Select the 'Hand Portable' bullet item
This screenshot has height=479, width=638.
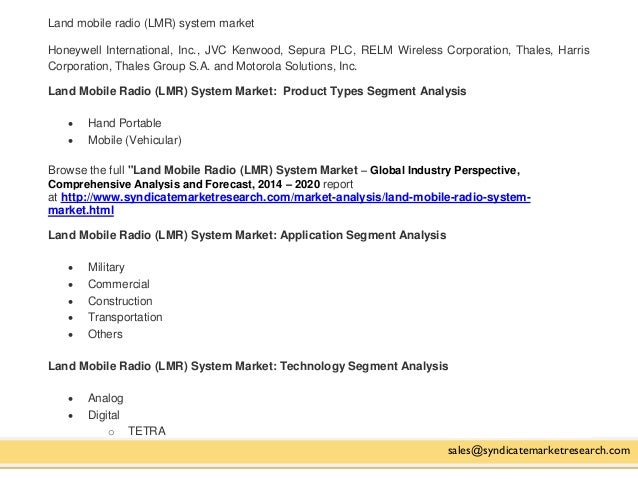[125, 123]
